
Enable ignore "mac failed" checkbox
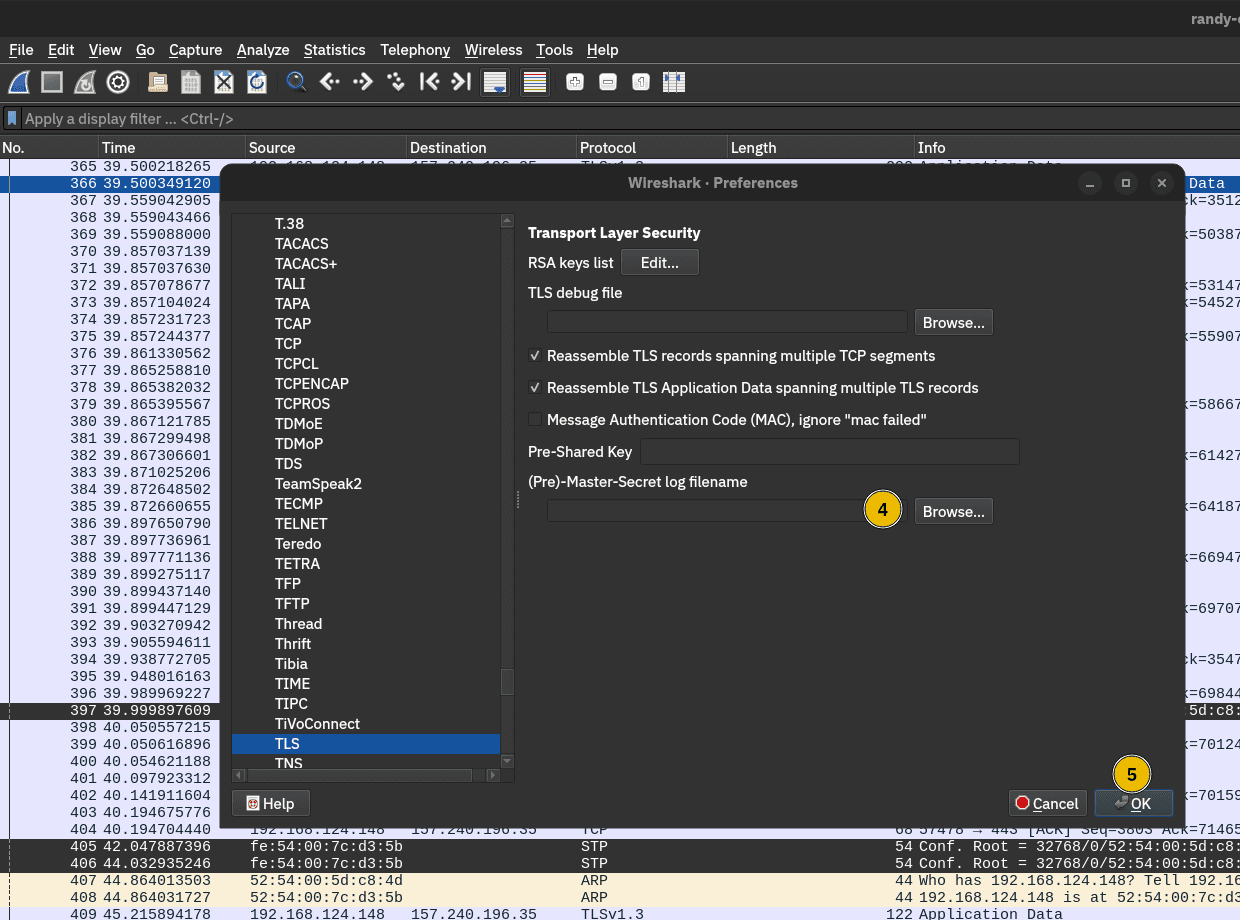536,420
